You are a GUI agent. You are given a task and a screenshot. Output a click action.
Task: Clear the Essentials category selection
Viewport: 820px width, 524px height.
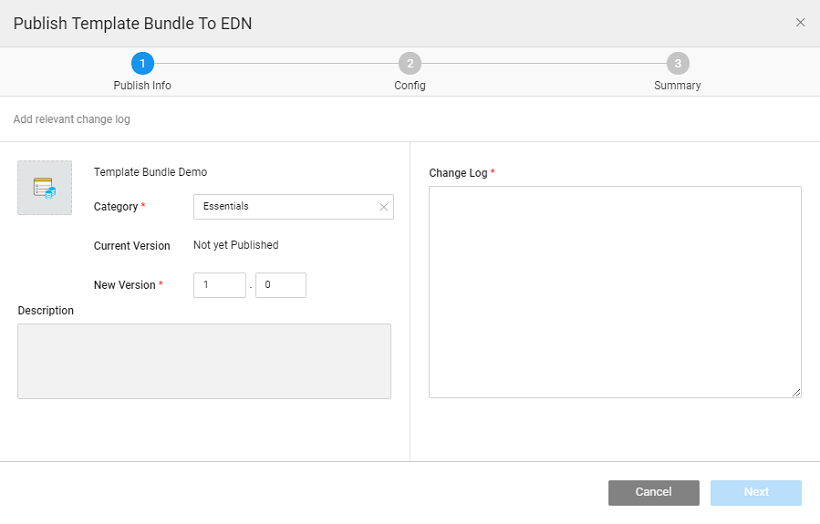383,207
